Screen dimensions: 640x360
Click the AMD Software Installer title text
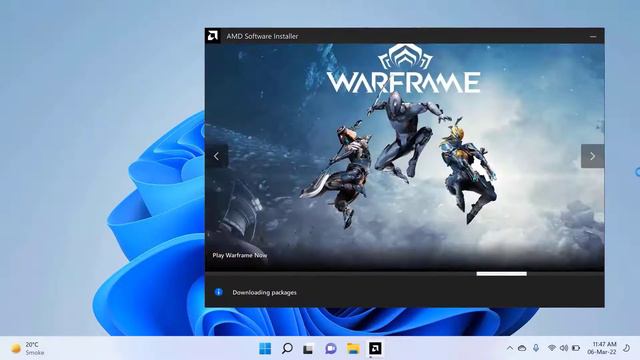pos(262,36)
